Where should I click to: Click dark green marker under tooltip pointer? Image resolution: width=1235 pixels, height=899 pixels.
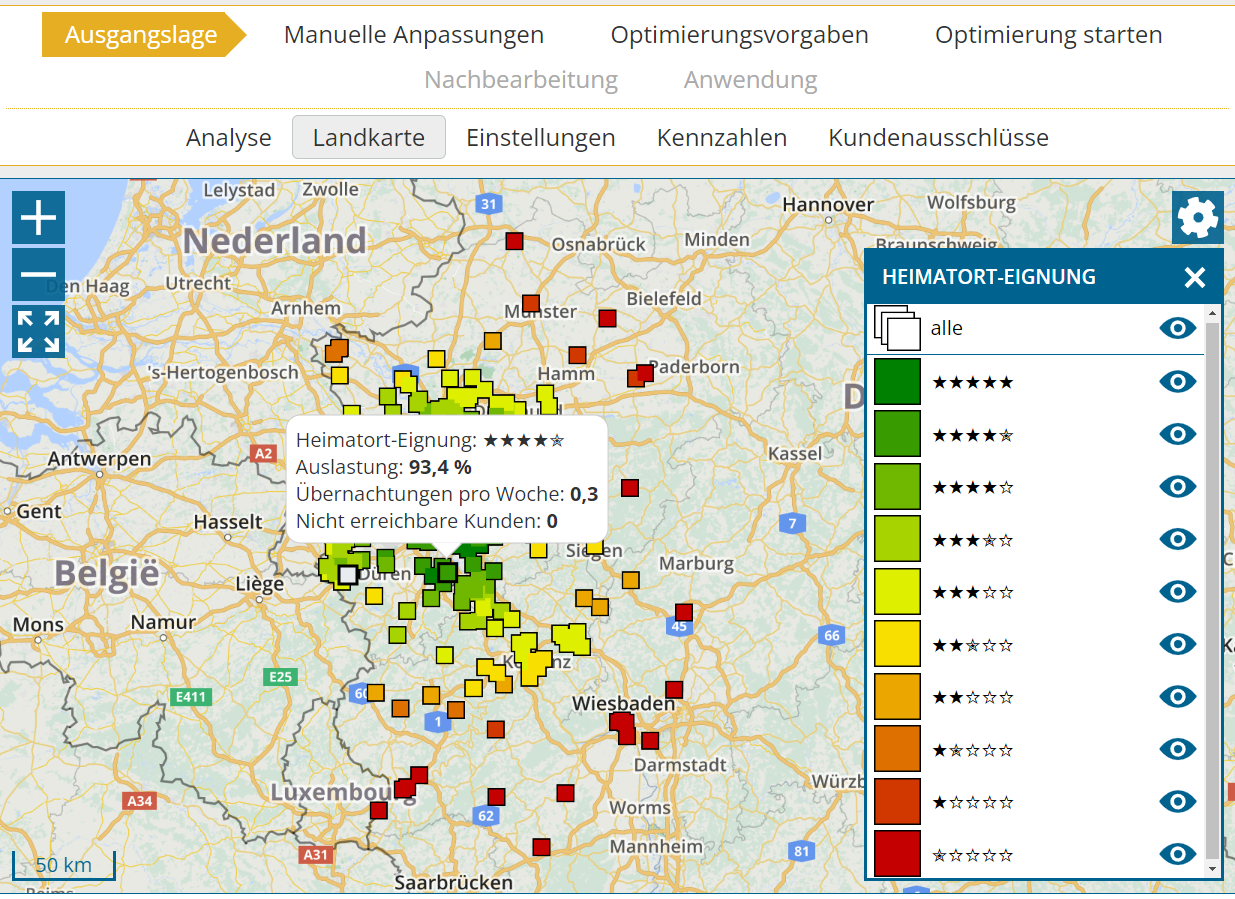click(447, 572)
